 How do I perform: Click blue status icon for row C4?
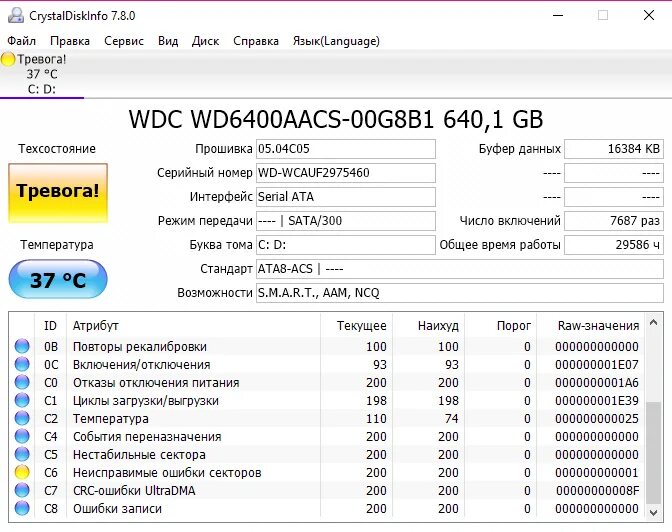(x=22, y=436)
